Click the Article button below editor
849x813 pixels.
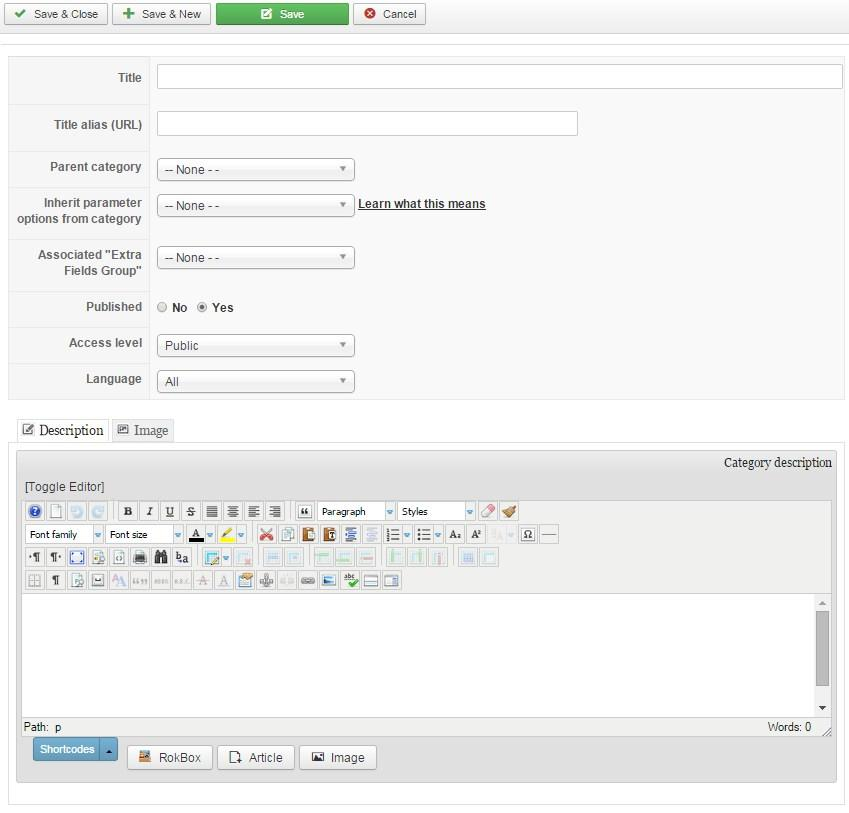coord(256,758)
